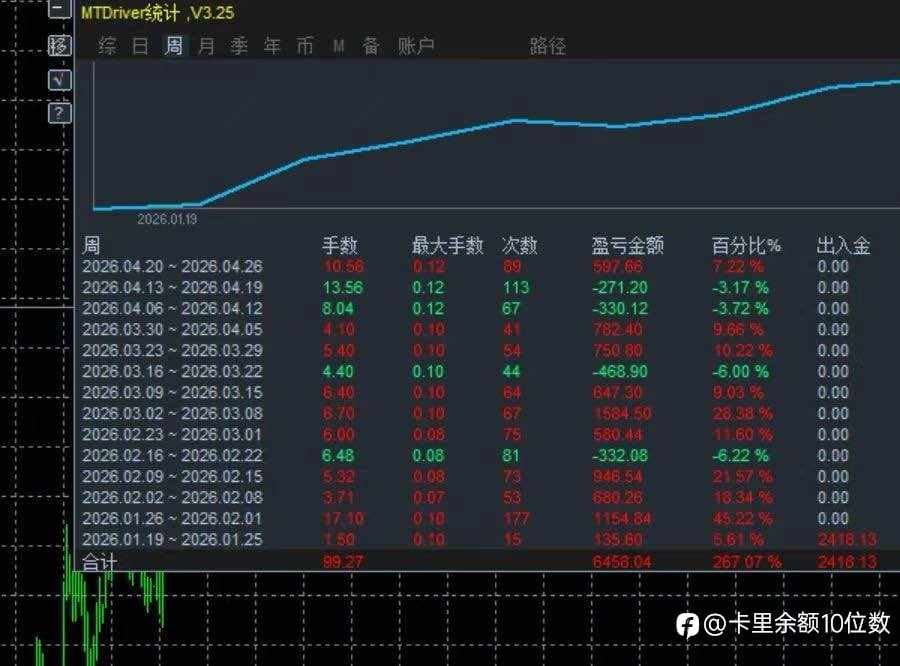Click the 路径 path tab
This screenshot has height=666, width=900.
click(x=548, y=45)
